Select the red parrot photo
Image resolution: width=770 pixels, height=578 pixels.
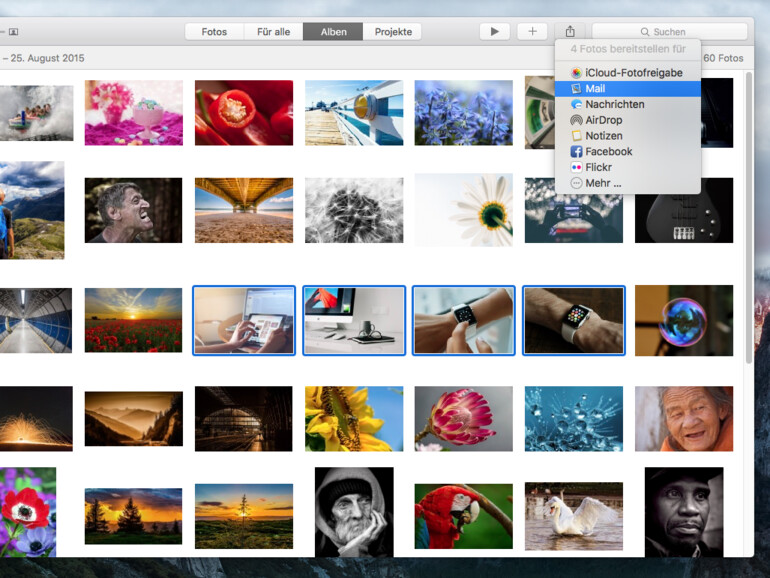tap(463, 516)
